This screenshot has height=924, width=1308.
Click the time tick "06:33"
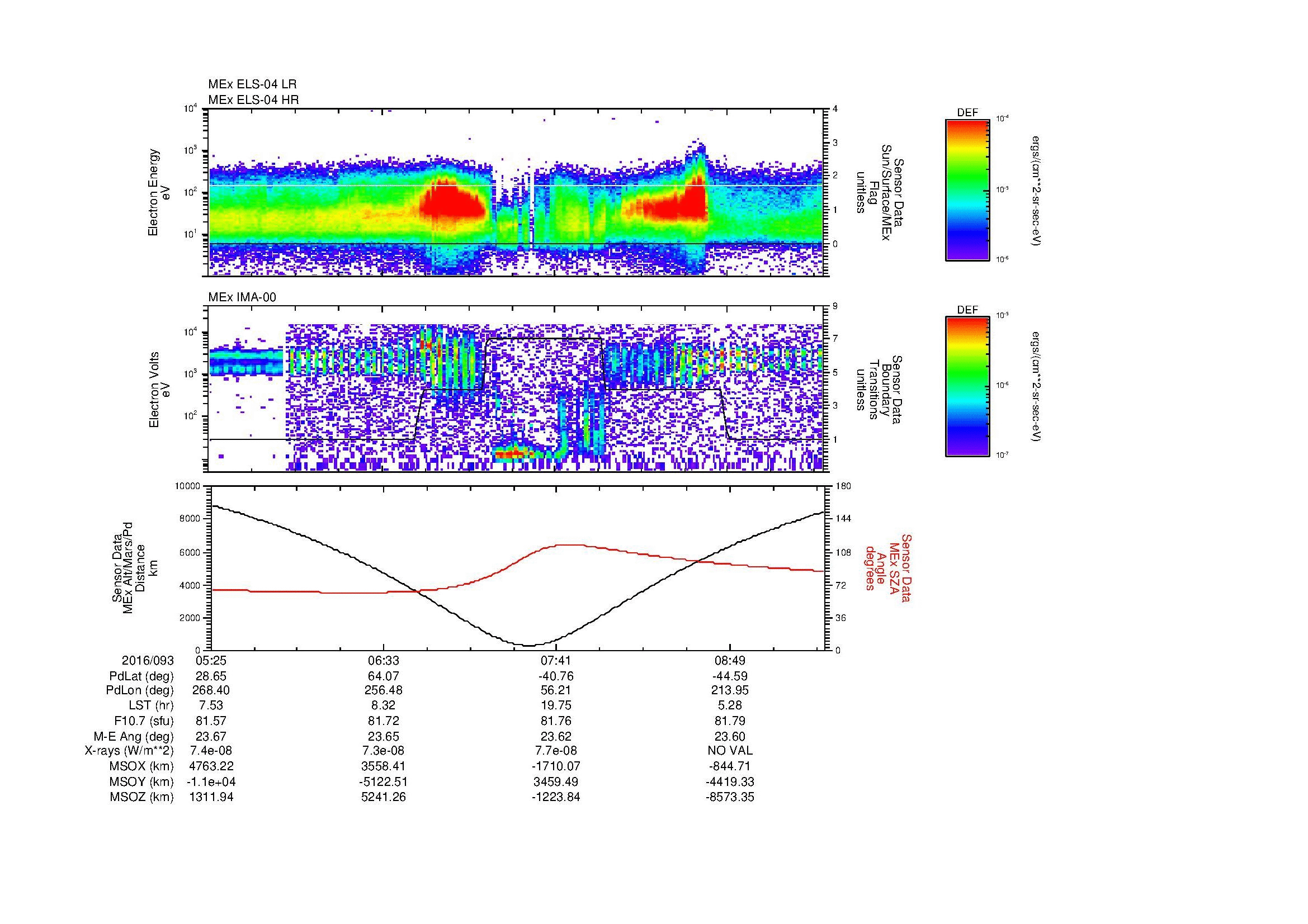[384, 661]
